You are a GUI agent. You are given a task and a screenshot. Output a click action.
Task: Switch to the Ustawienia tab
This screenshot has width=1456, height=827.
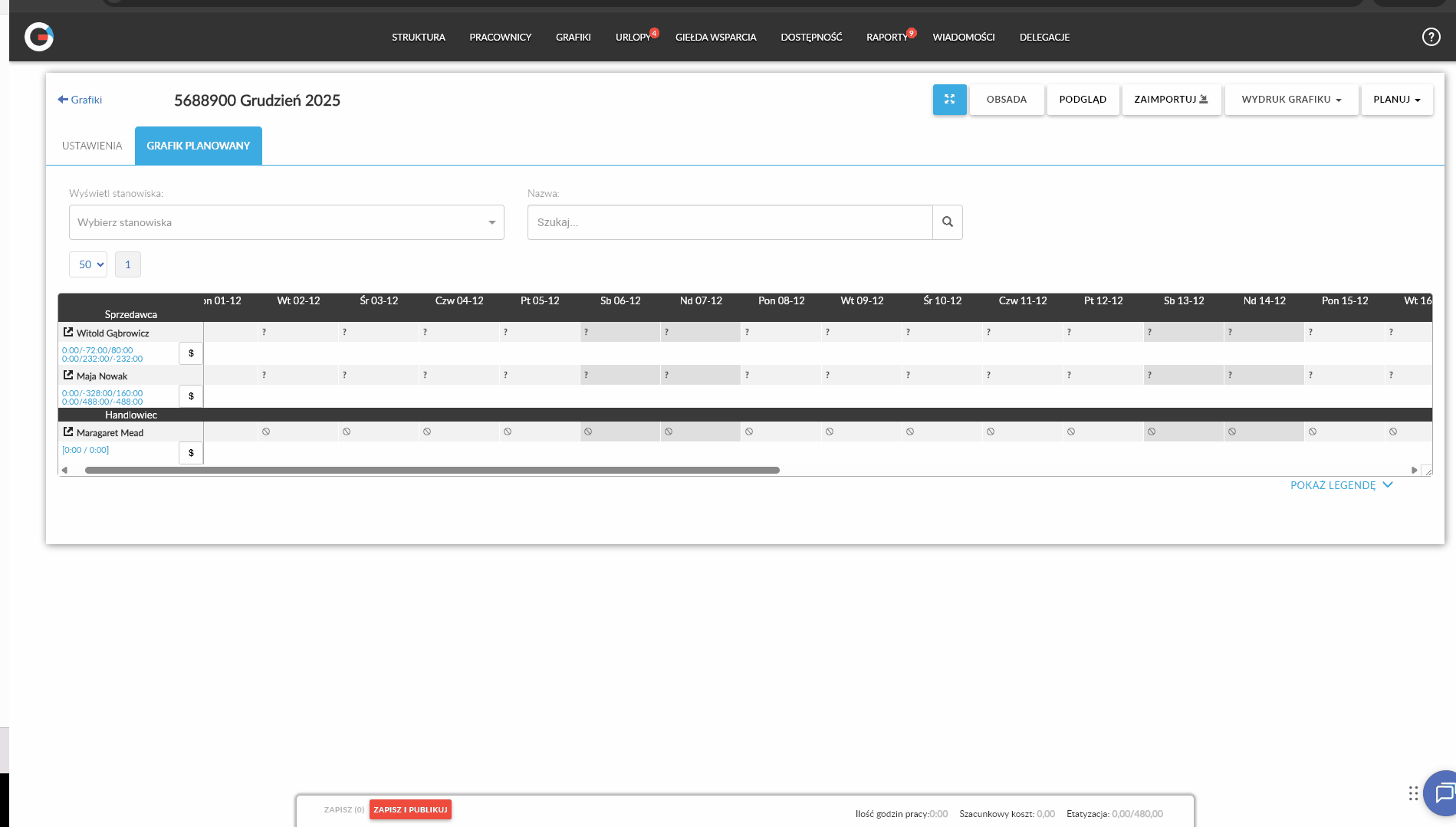coord(92,146)
